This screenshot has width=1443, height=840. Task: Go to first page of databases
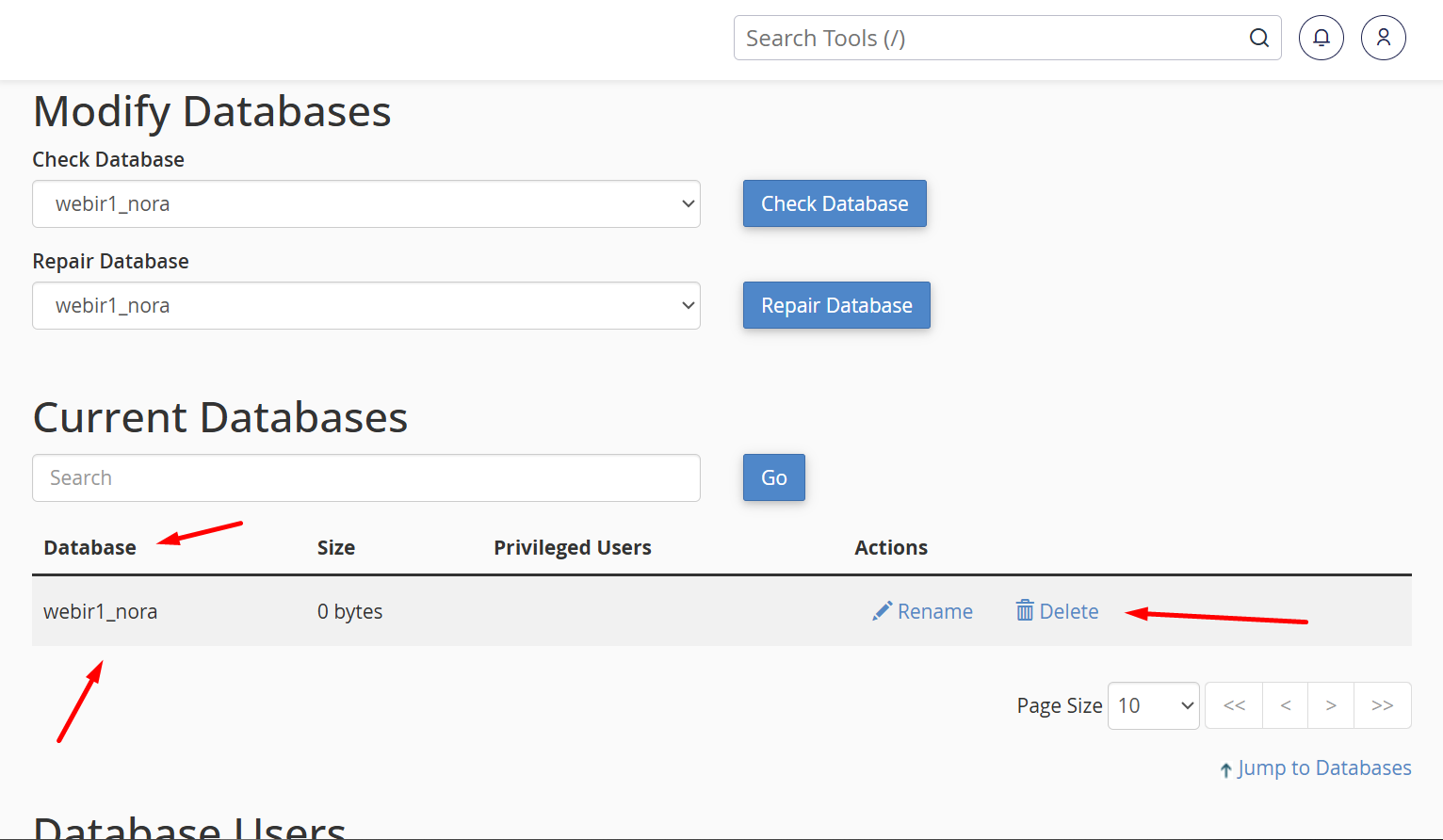pos(1234,705)
